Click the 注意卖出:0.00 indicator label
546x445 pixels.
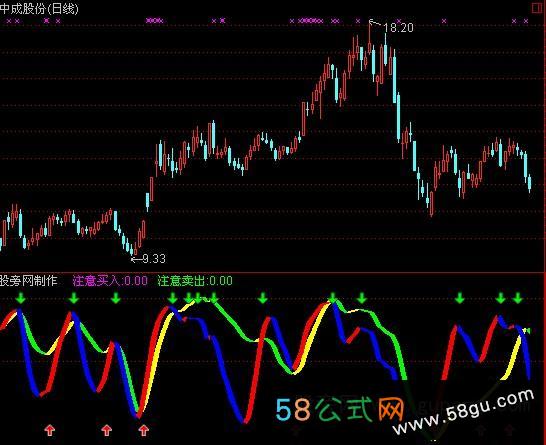pyautogui.click(x=195, y=281)
